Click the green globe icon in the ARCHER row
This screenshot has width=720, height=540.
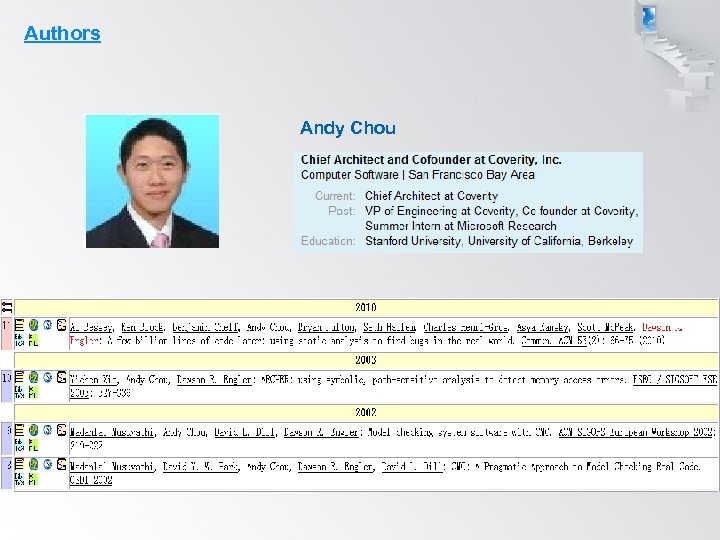[x=33, y=377]
